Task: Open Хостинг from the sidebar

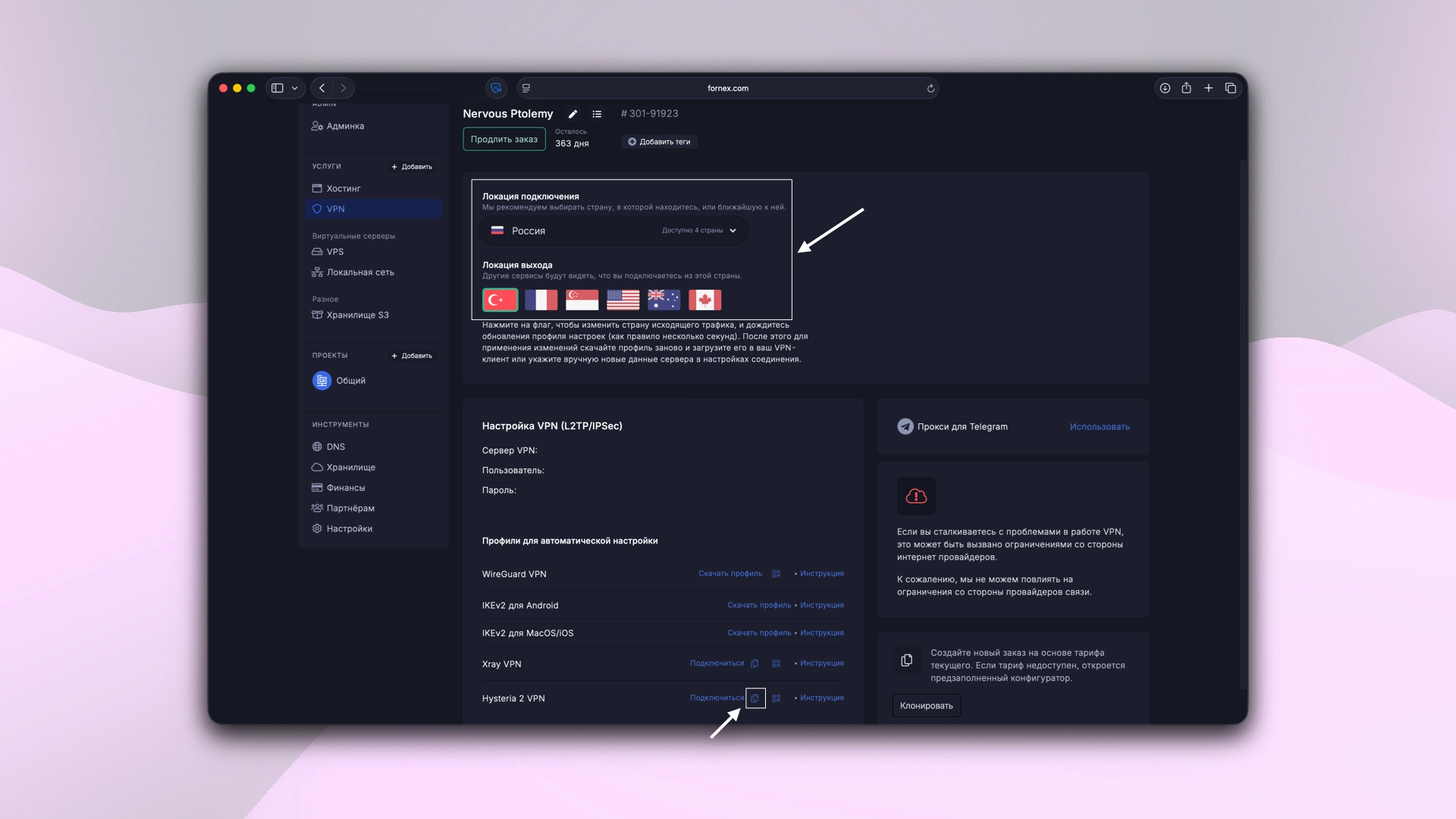Action: click(343, 188)
